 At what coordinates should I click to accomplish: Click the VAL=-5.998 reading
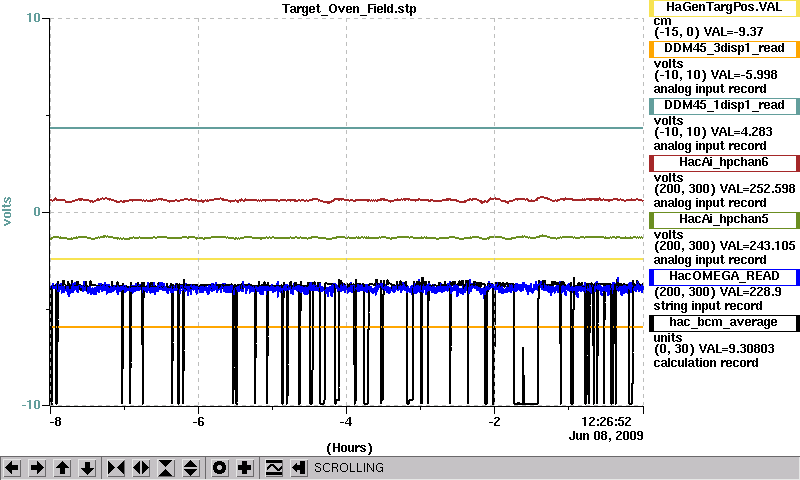744,75
